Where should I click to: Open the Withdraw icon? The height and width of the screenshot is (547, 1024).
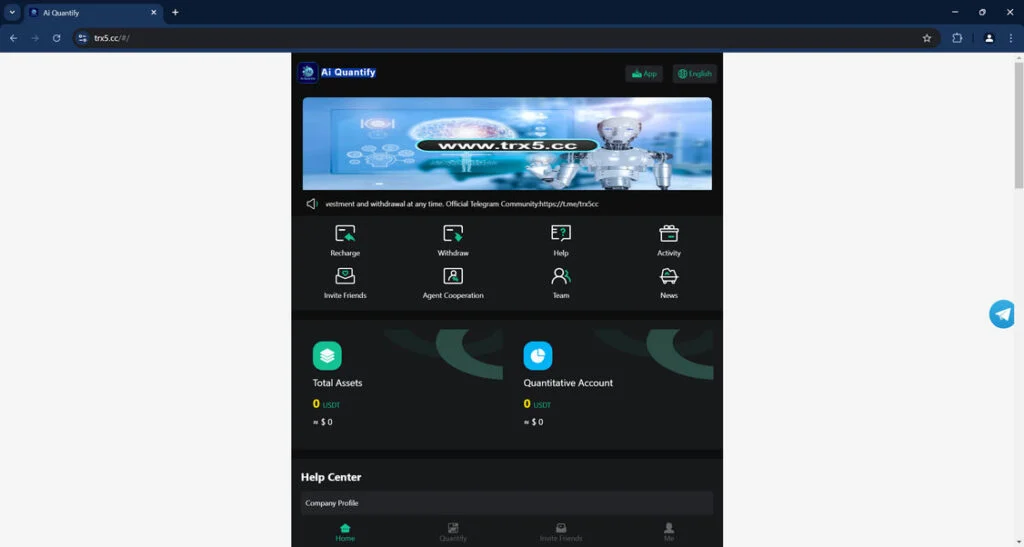click(x=453, y=234)
